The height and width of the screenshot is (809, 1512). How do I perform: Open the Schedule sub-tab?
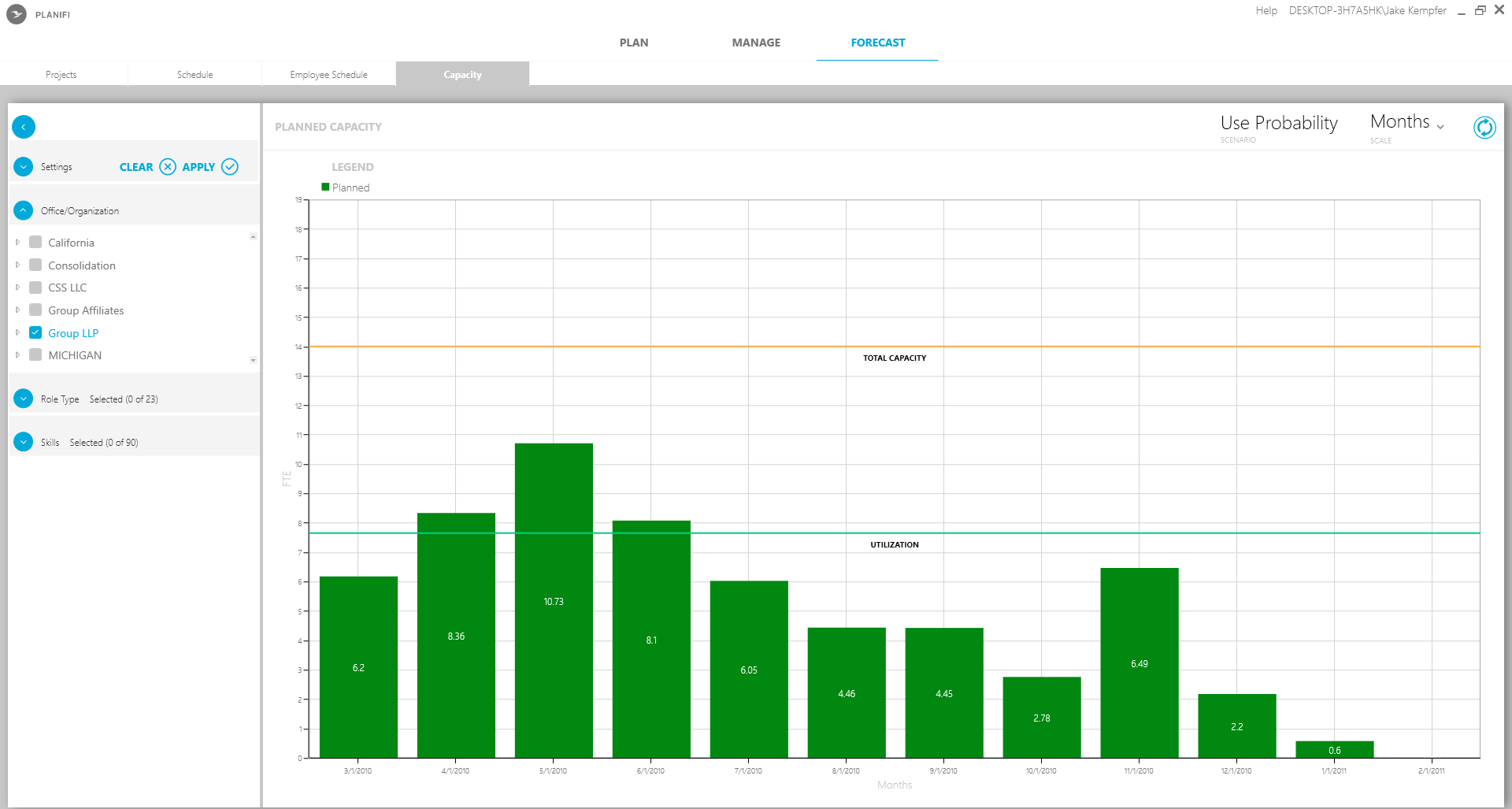pos(195,75)
